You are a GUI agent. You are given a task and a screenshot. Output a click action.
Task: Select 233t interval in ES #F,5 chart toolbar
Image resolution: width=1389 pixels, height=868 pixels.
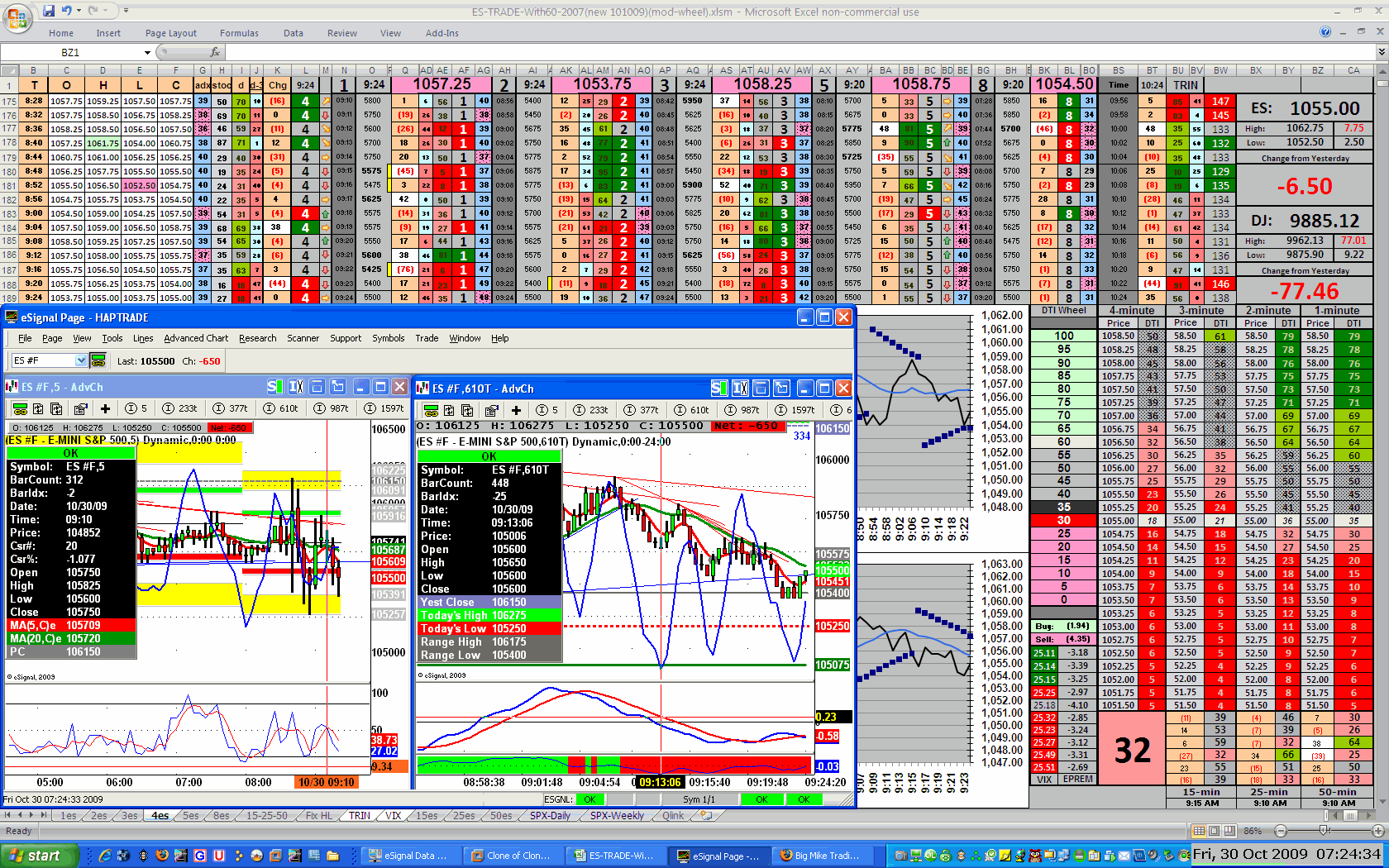pyautogui.click(x=180, y=408)
